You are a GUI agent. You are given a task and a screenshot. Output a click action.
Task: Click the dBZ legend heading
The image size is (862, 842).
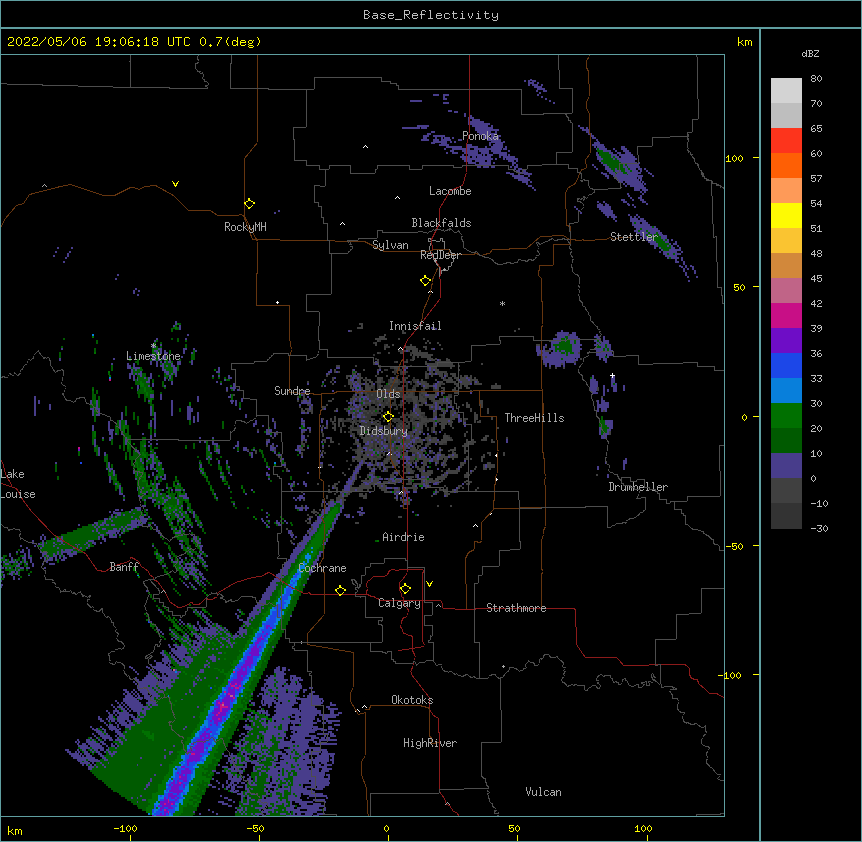pos(810,53)
